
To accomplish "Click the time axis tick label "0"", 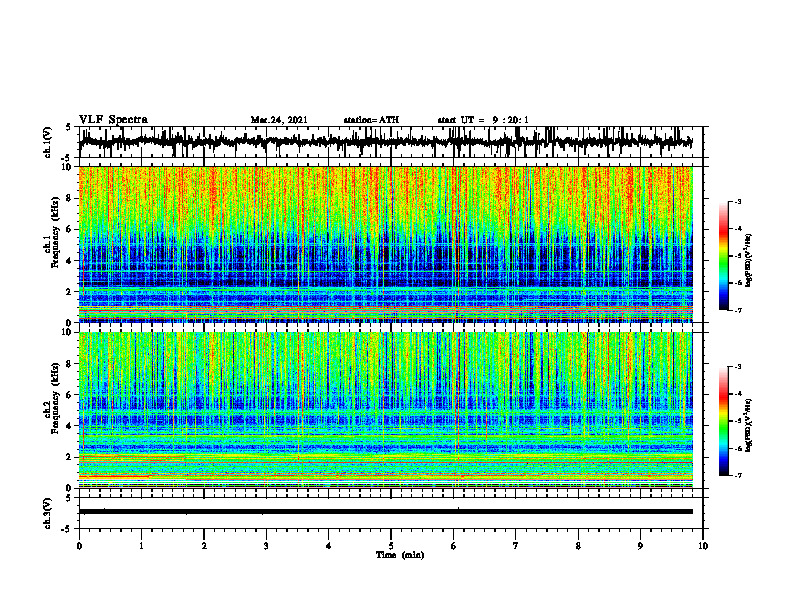I will point(79,546).
